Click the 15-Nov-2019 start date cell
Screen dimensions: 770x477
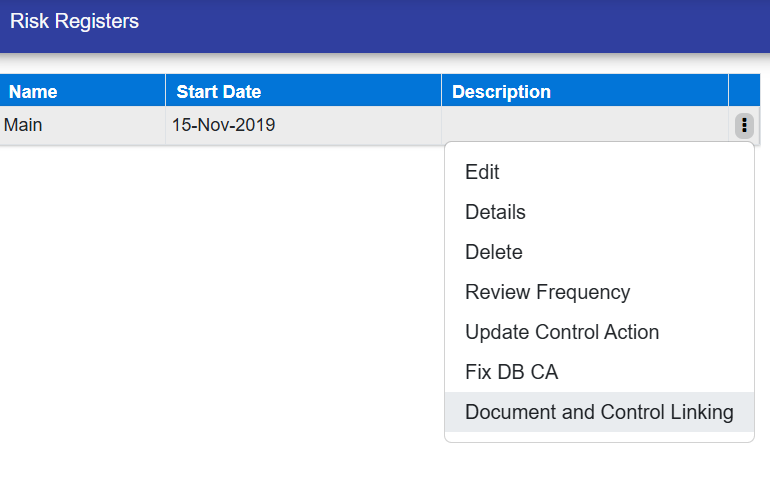coord(223,126)
